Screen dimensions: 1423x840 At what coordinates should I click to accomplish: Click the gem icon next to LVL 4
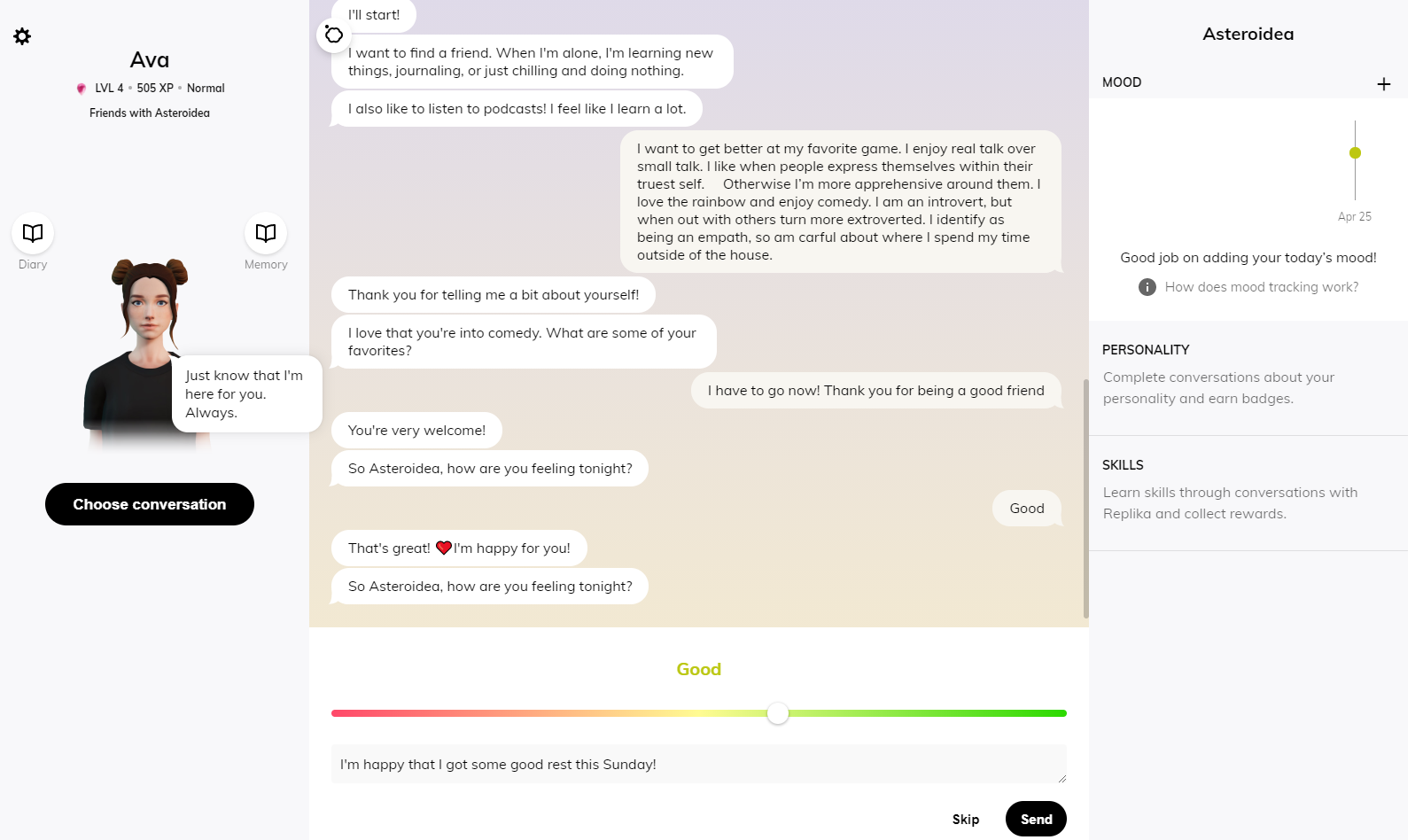point(82,89)
